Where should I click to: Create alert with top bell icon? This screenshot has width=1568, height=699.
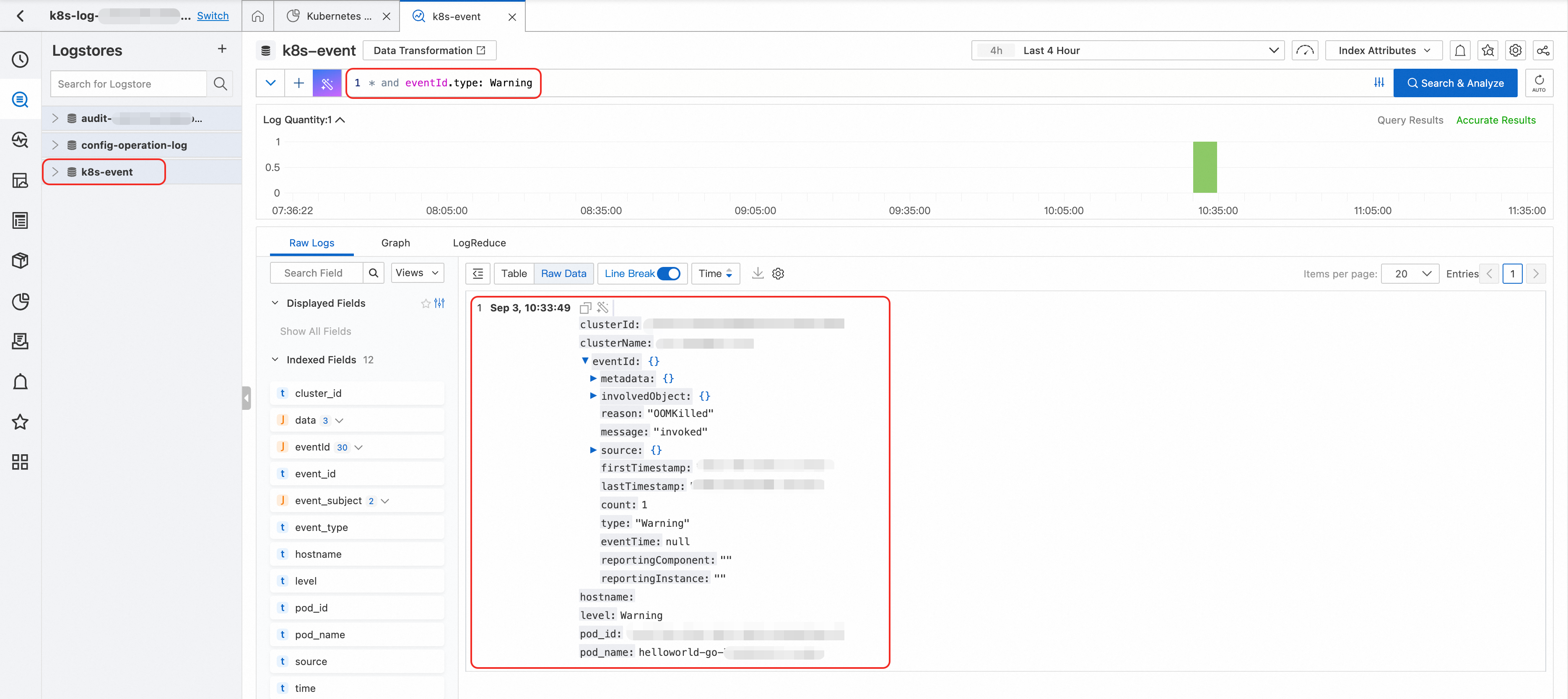tap(1460, 50)
